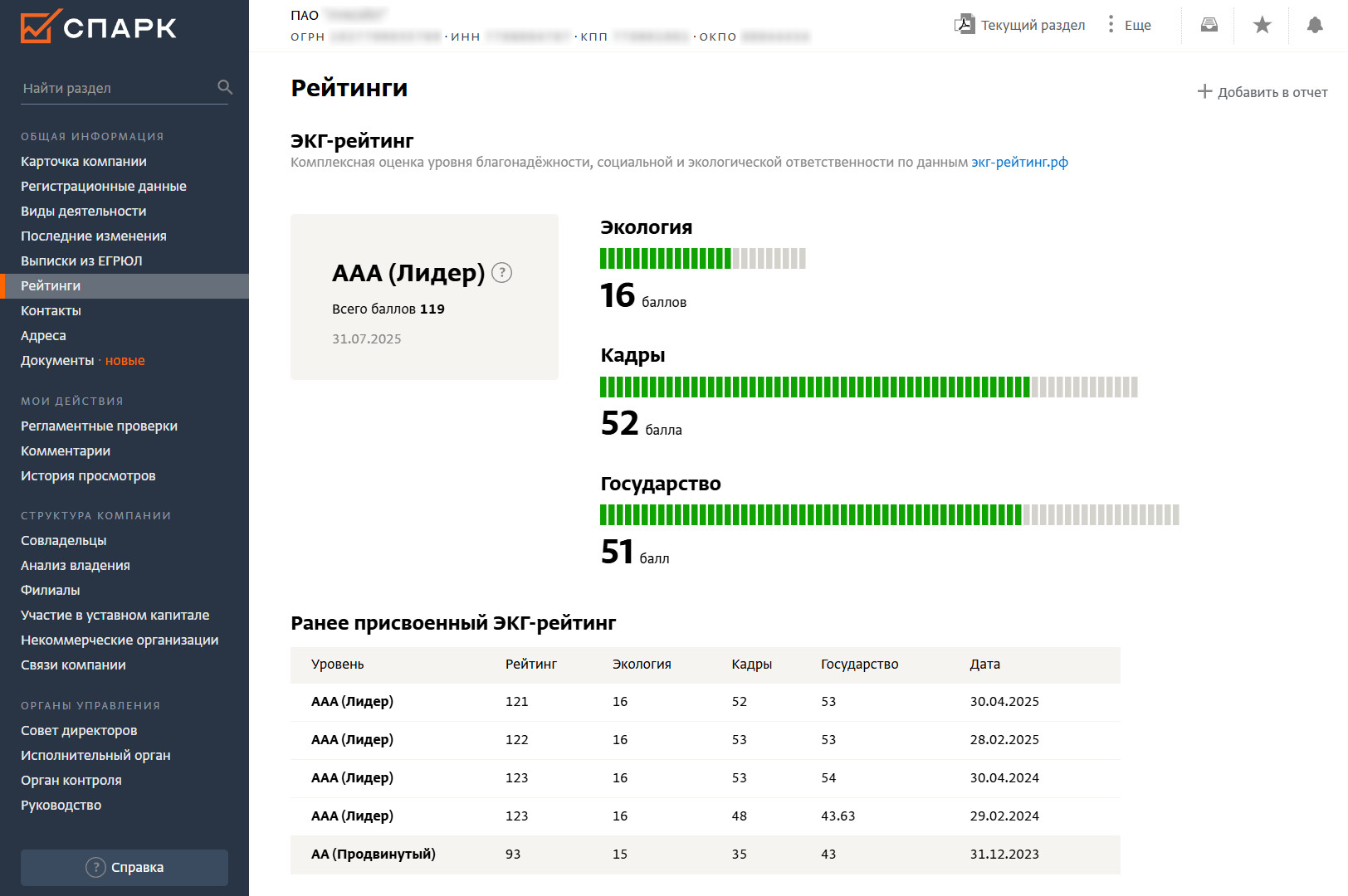Screen dimensions: 1348x896
Task: Click the search magnifier icon in the sidebar
Action: pyautogui.click(x=225, y=87)
